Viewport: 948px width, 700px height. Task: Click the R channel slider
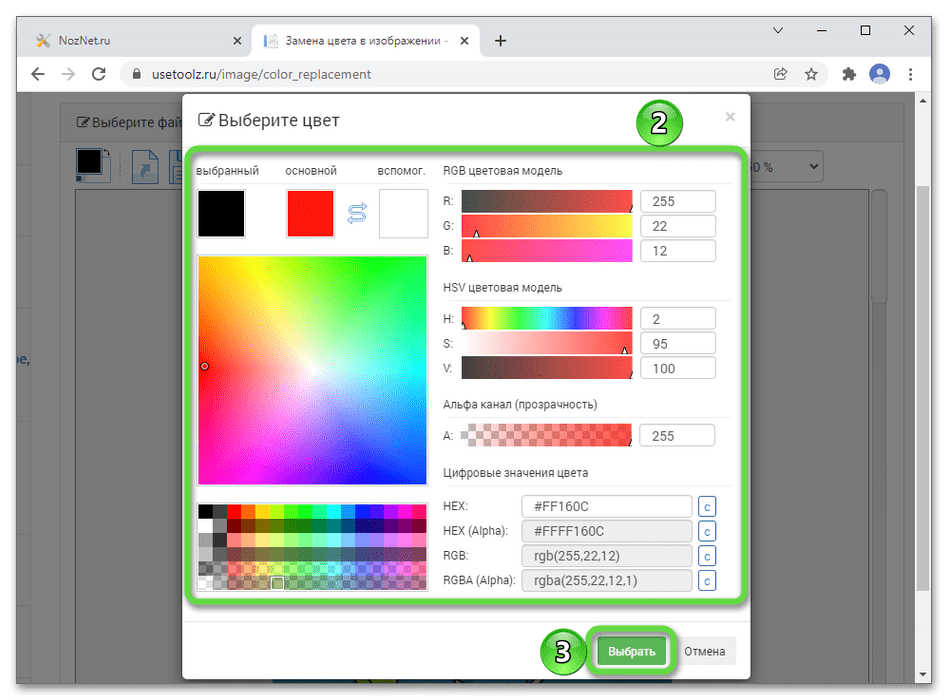coord(547,201)
